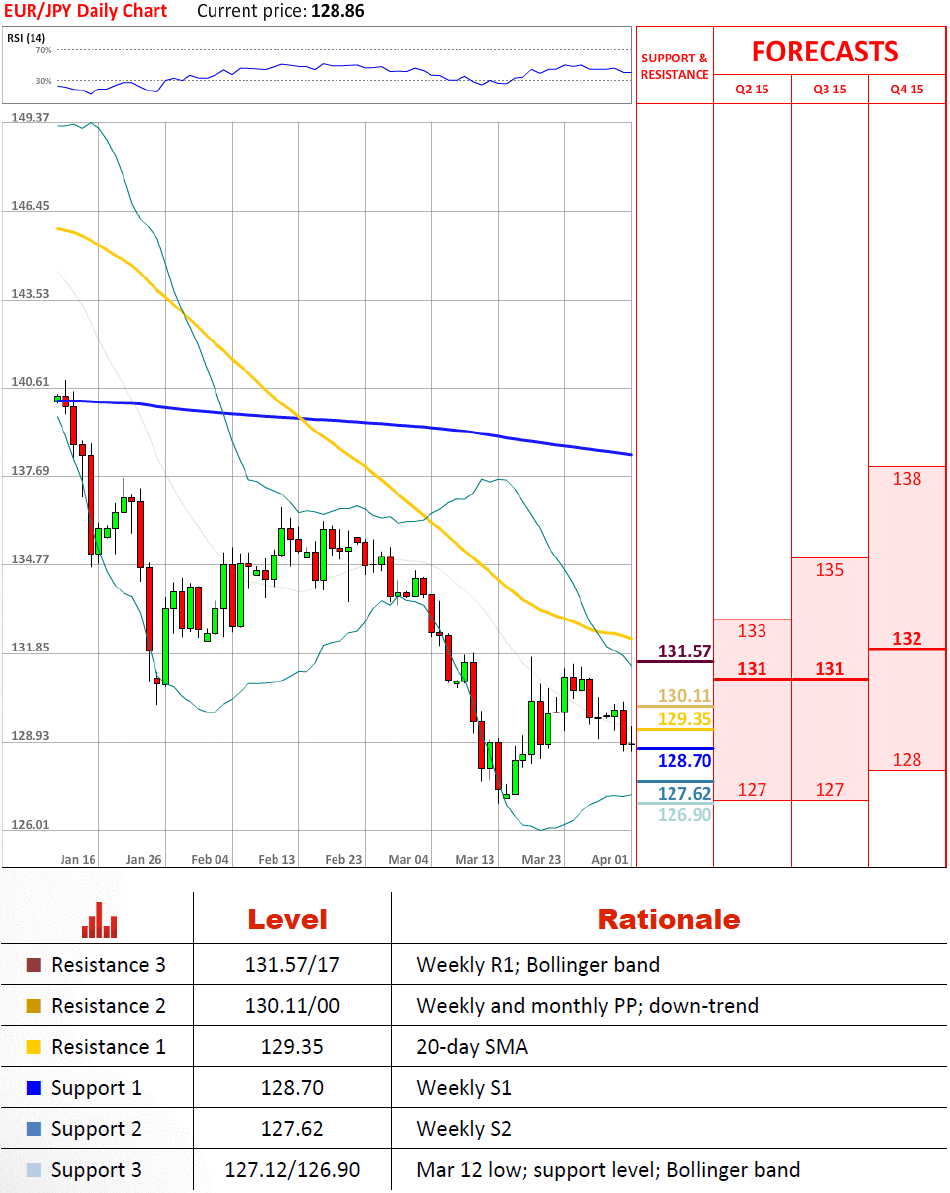Image resolution: width=950 pixels, height=1193 pixels.
Task: Click the Q2 forecast low value 127
Action: [x=751, y=790]
